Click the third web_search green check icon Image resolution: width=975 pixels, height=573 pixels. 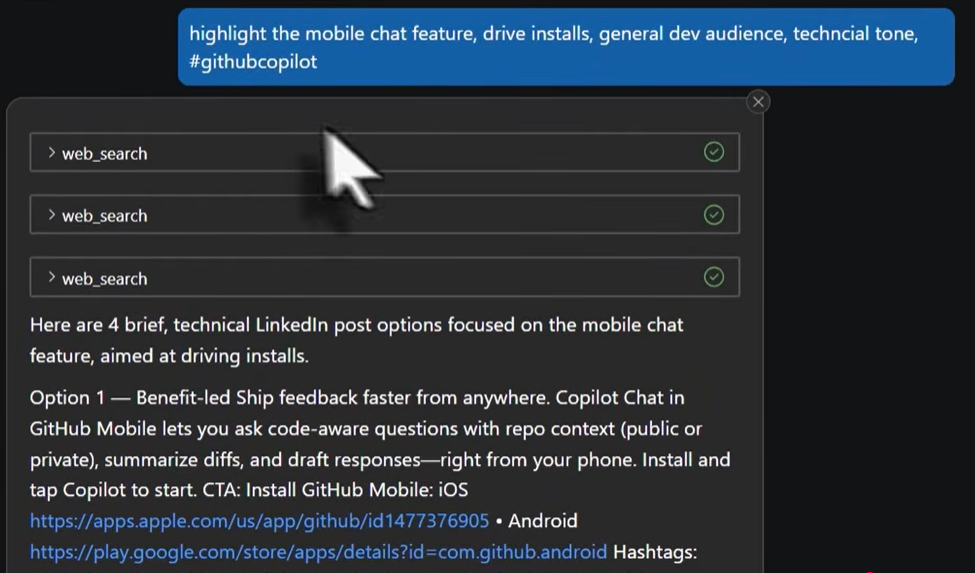point(714,277)
